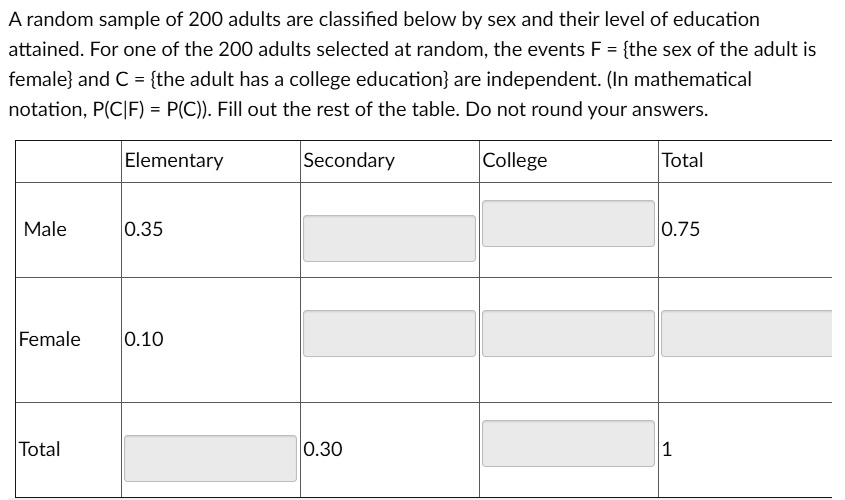Click the Male Secondary input field
The height and width of the screenshot is (500, 845).
389,238
